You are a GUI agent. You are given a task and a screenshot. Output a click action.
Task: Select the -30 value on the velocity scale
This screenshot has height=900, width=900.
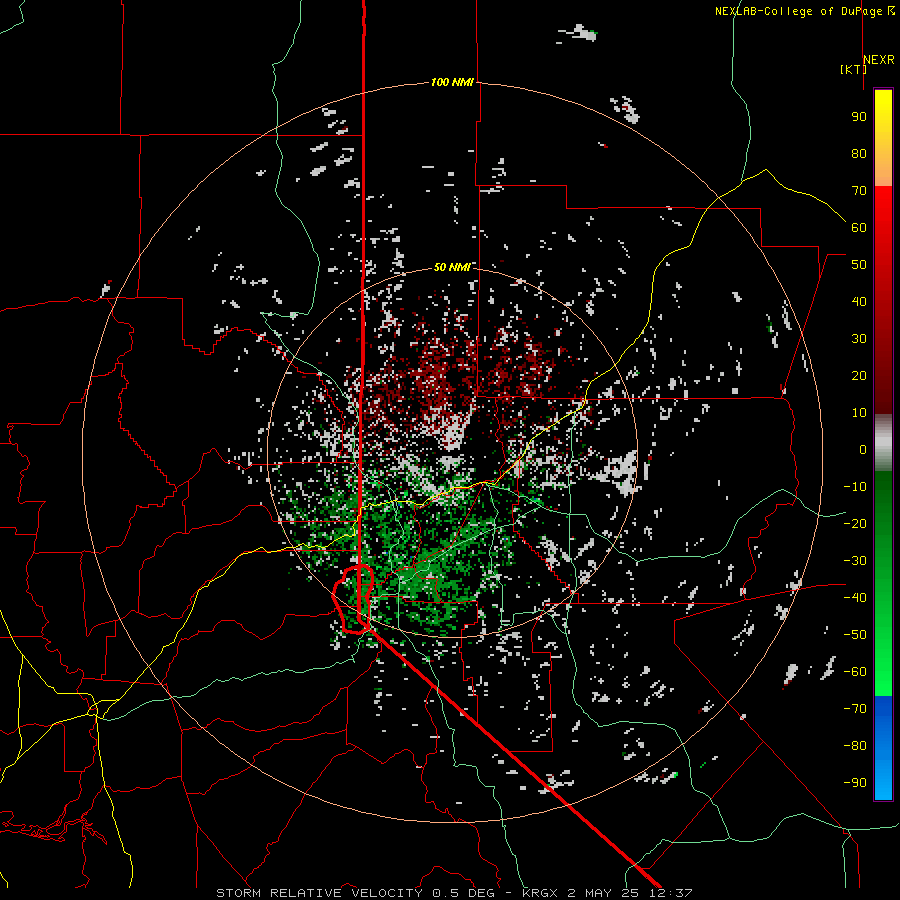(x=855, y=561)
